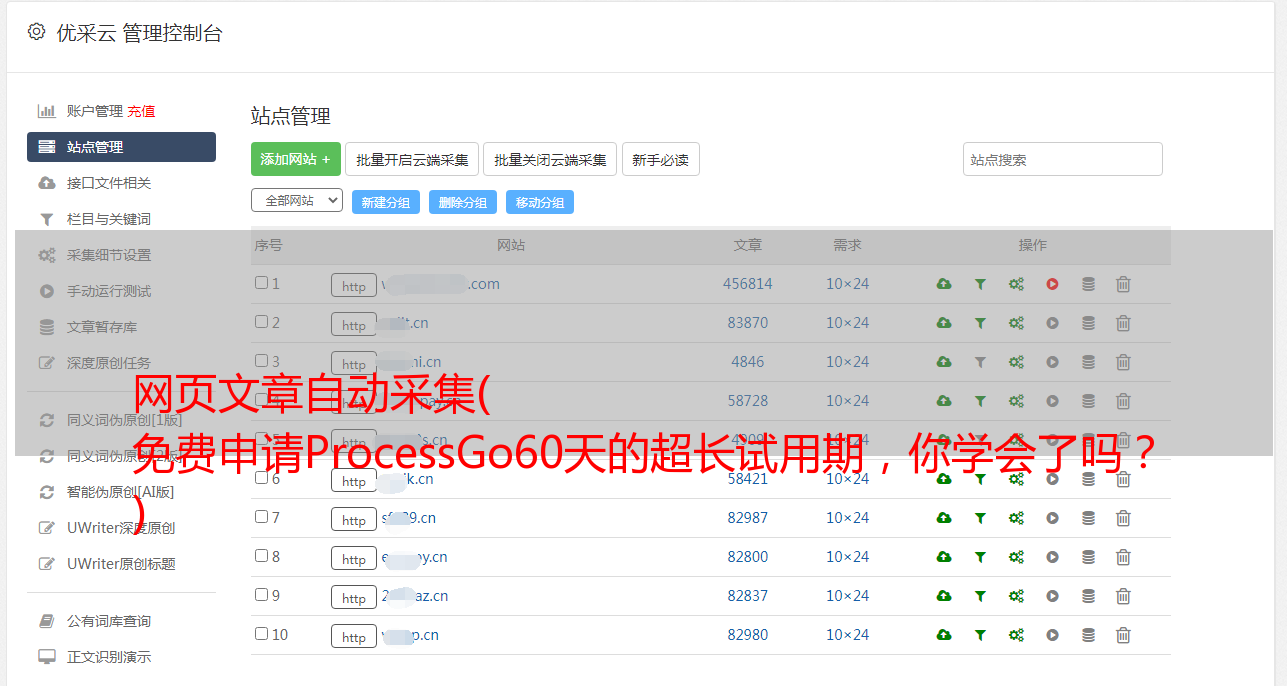Open database icon in row 8
This screenshot has height=686, width=1287.
click(x=1088, y=557)
